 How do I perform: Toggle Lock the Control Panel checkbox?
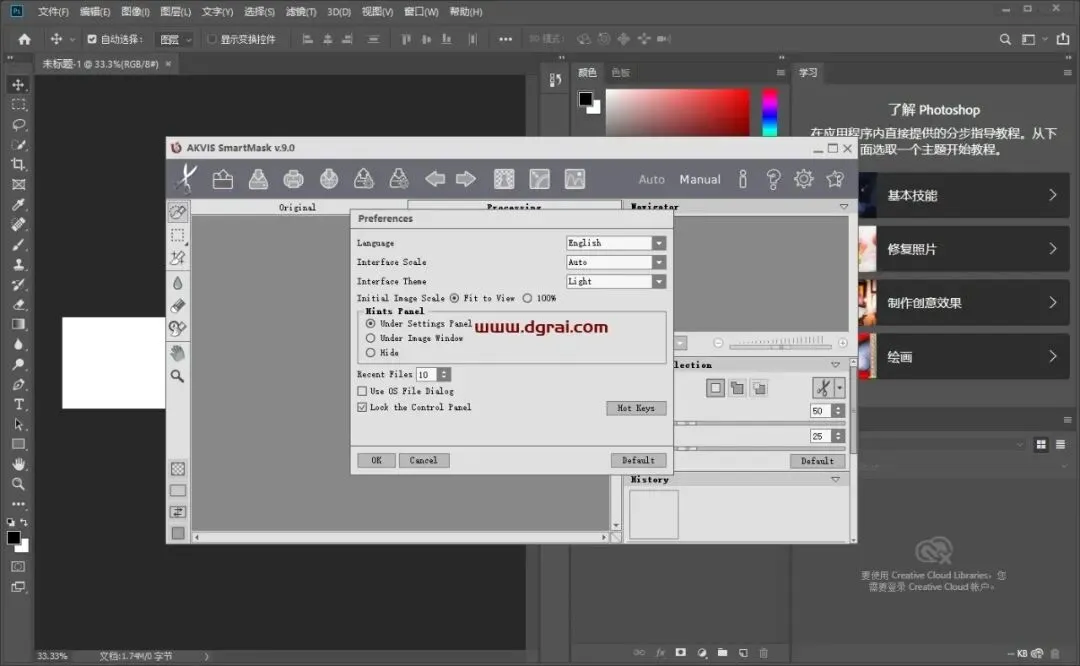362,407
